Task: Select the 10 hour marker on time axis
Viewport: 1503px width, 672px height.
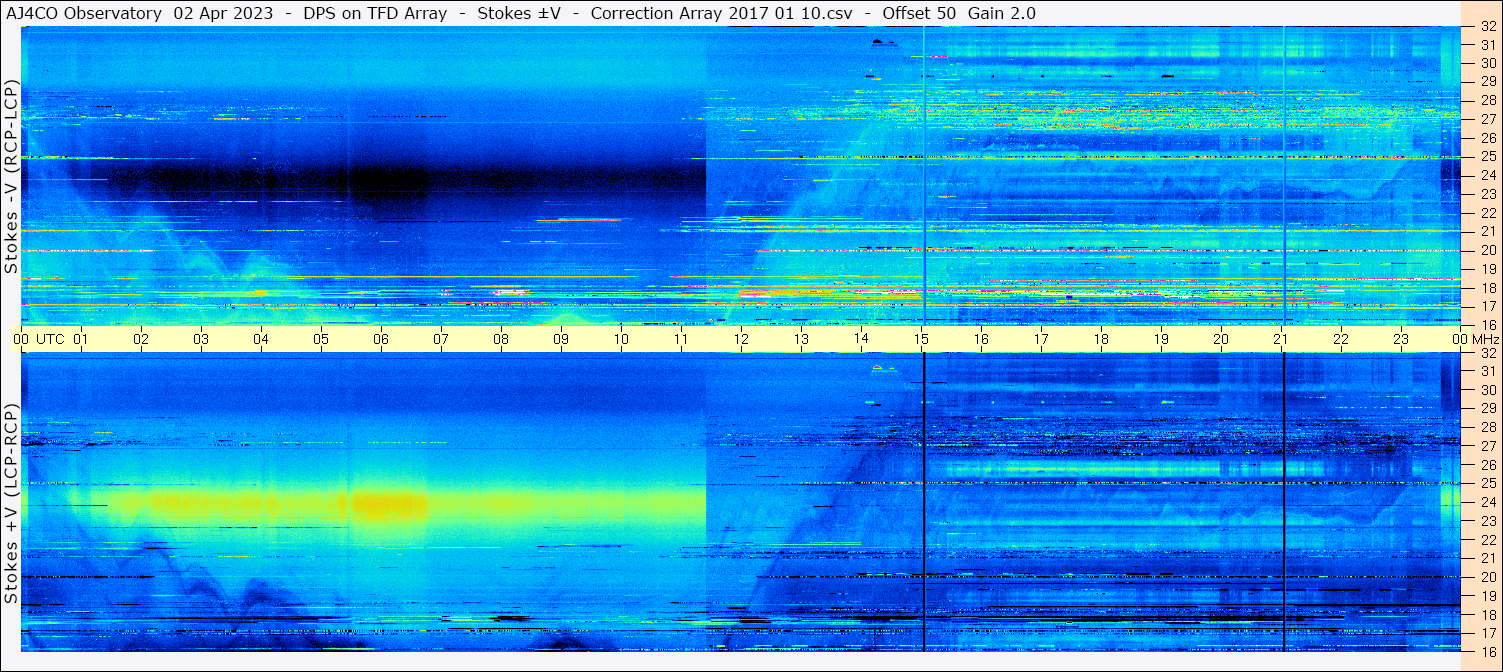Action: click(621, 339)
